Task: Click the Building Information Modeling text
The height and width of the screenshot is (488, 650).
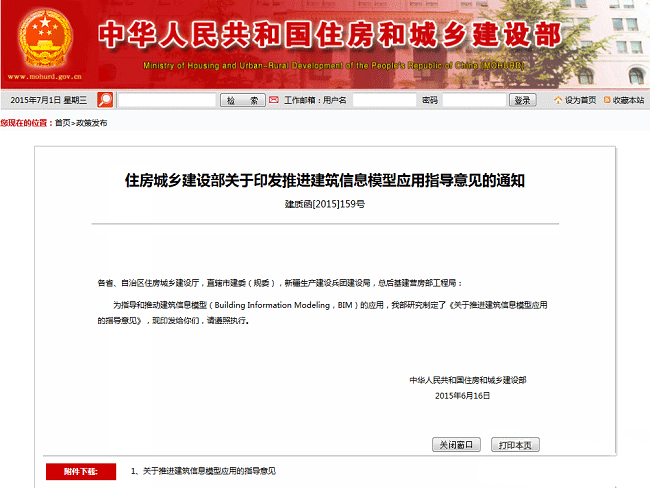Action: coord(272,305)
